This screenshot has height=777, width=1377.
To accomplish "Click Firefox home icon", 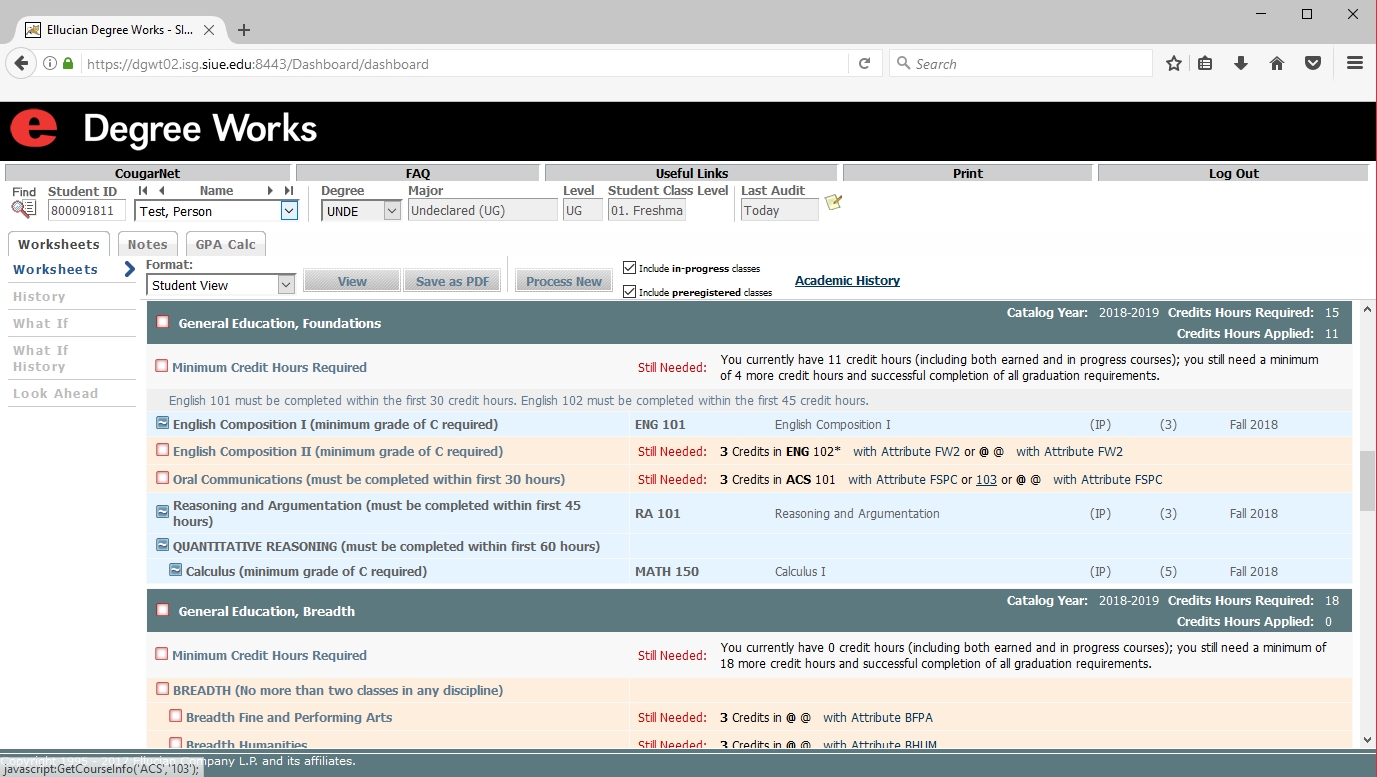I will [x=1277, y=63].
